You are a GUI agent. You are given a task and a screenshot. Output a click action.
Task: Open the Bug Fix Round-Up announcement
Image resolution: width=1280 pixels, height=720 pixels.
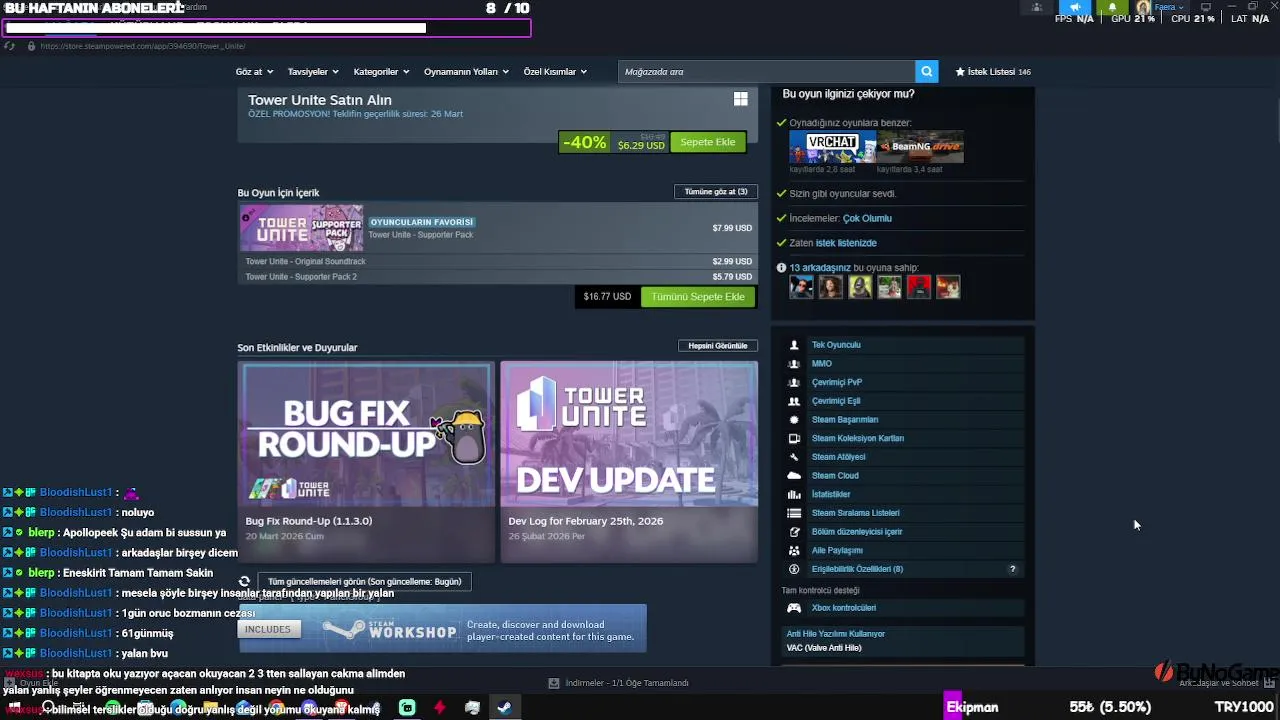click(366, 462)
